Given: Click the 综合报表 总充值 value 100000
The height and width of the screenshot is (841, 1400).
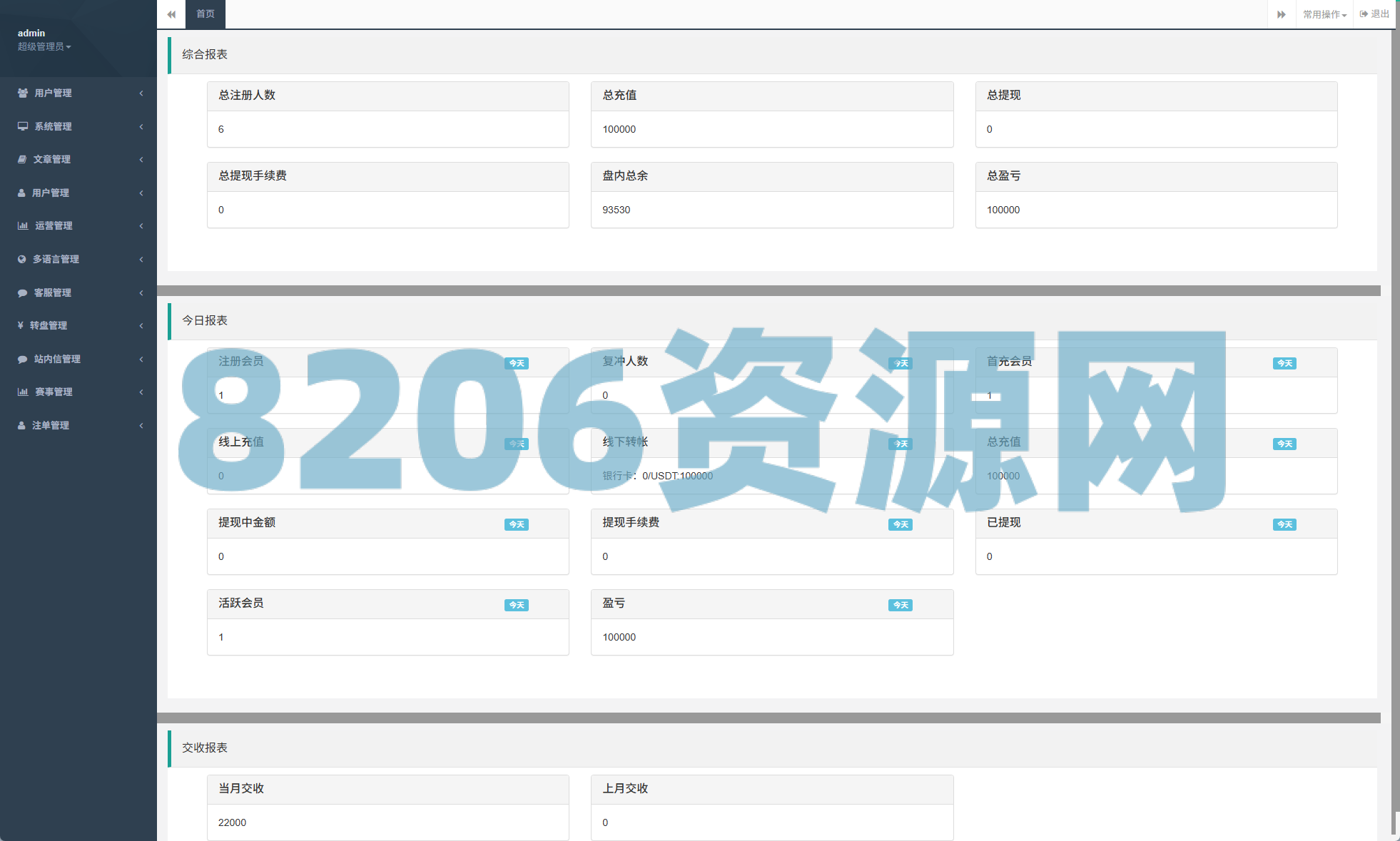Looking at the screenshot, I should coord(619,129).
